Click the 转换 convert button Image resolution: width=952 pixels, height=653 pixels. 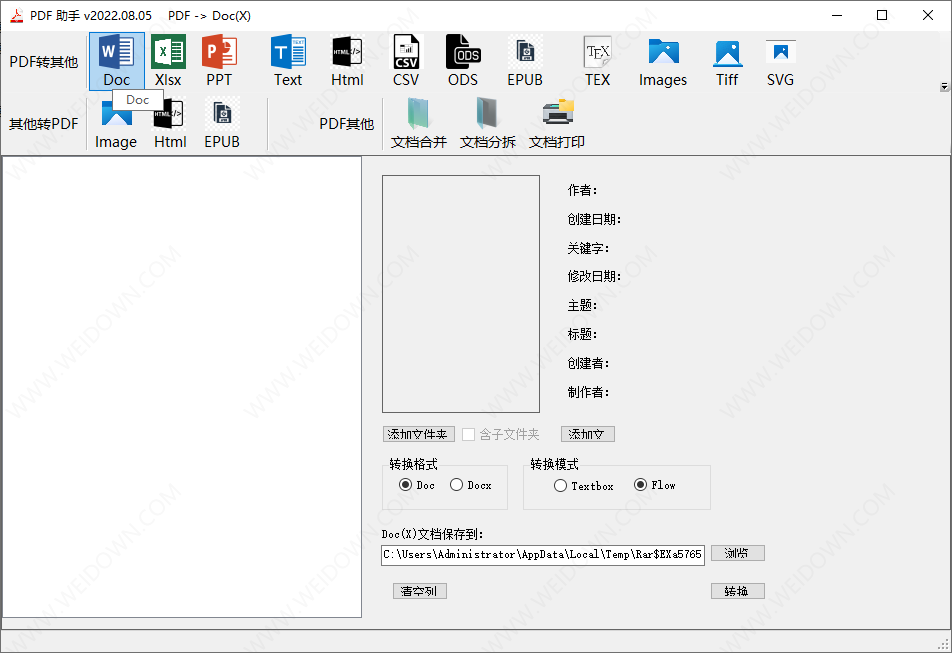[x=738, y=591]
